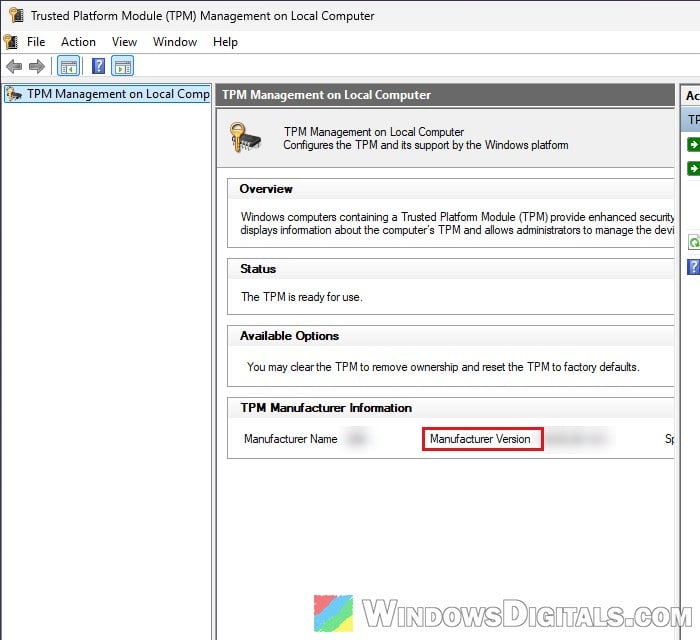The image size is (700, 640).
Task: Open the Help menu
Action: 225,42
